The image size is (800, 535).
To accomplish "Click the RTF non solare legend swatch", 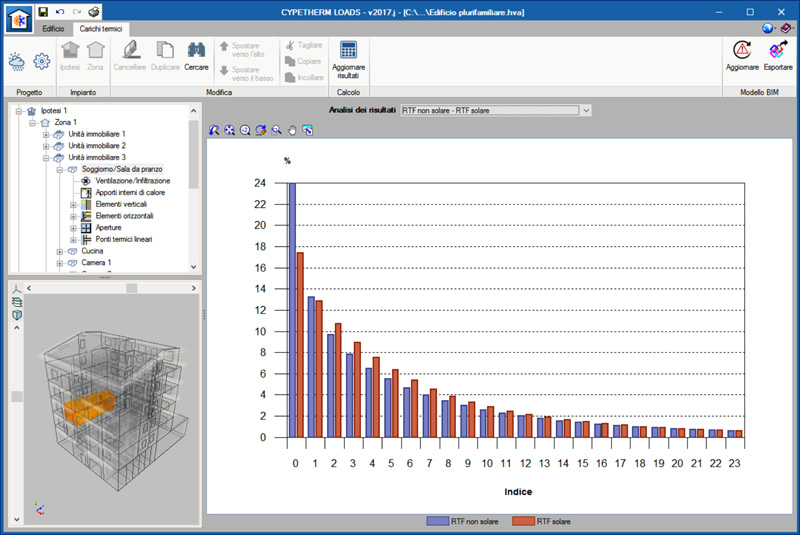I will pyautogui.click(x=437, y=521).
